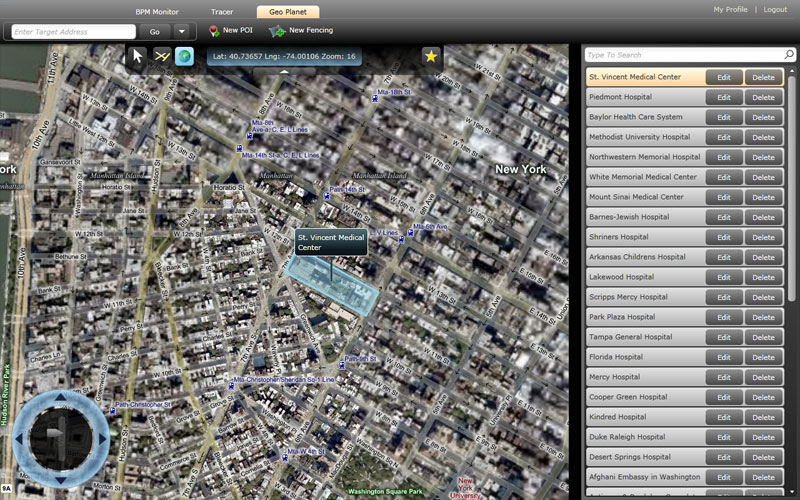
Task: Switch to the BPM Monitor tab
Action: coord(157,11)
